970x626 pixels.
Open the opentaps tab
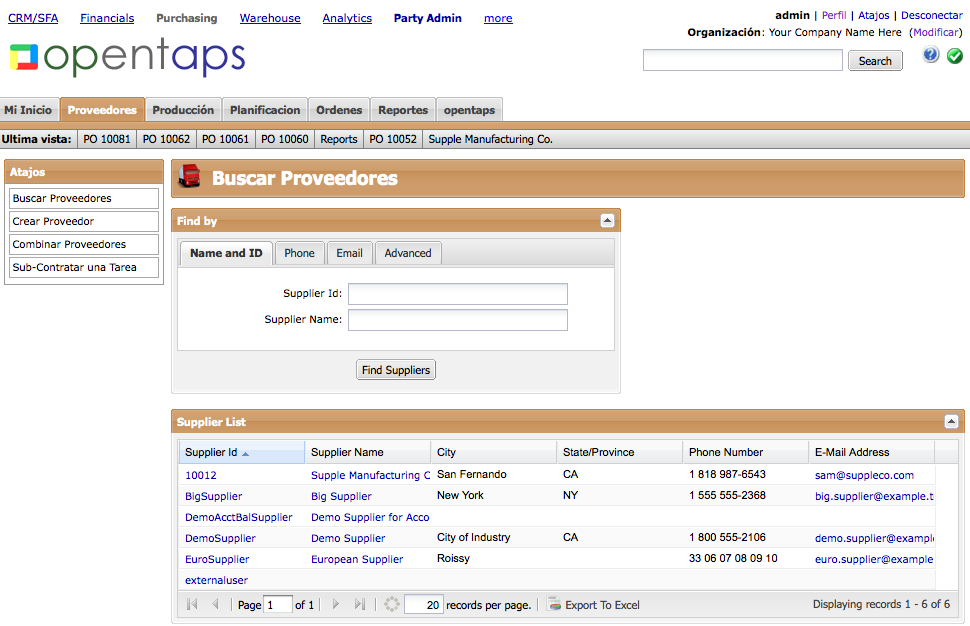point(469,109)
